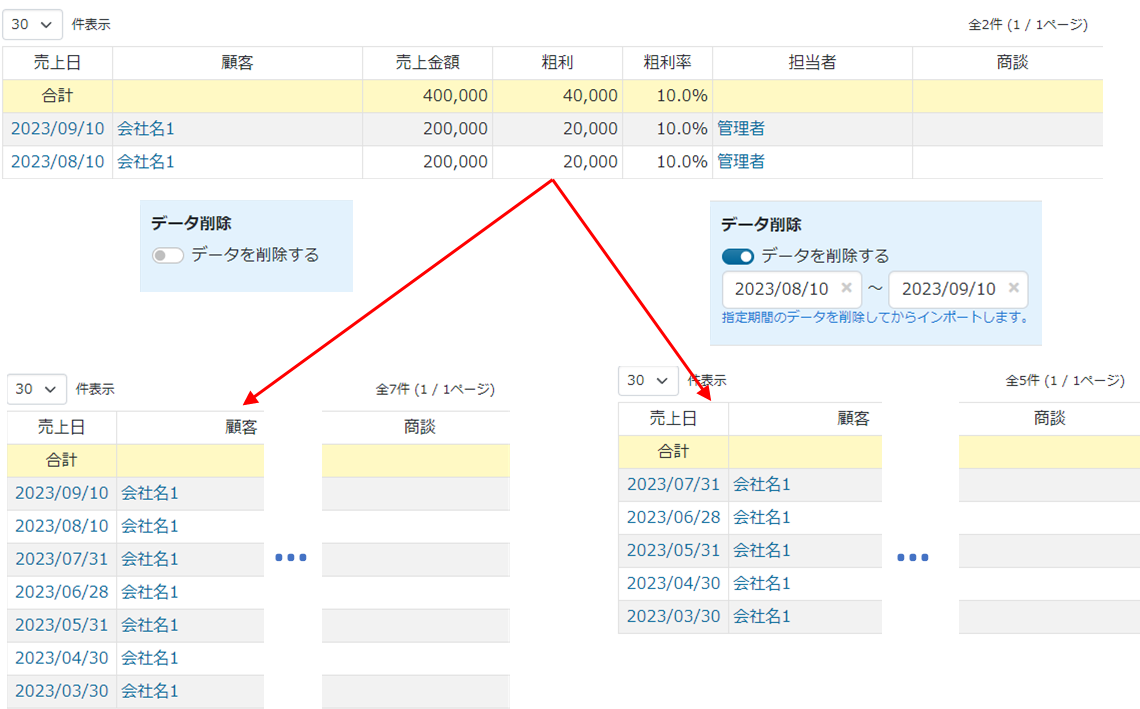Select the 40,000 total gross profit value
This screenshot has height=709, width=1140.
coord(590,95)
